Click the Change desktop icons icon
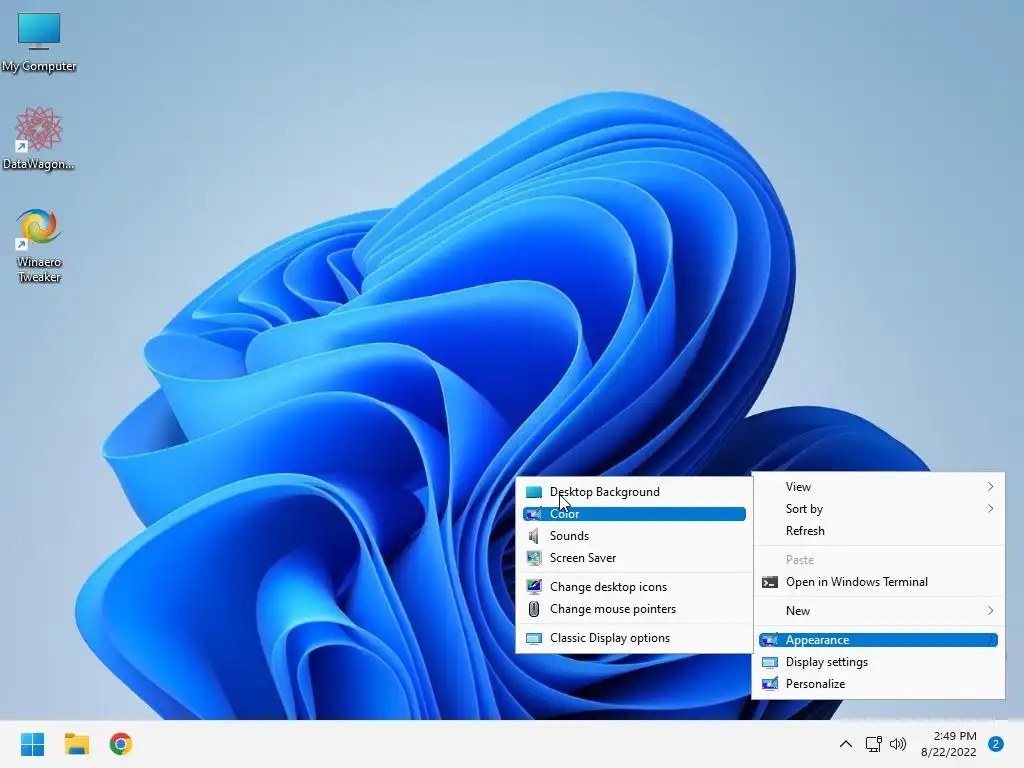The width and height of the screenshot is (1024, 768). (534, 586)
